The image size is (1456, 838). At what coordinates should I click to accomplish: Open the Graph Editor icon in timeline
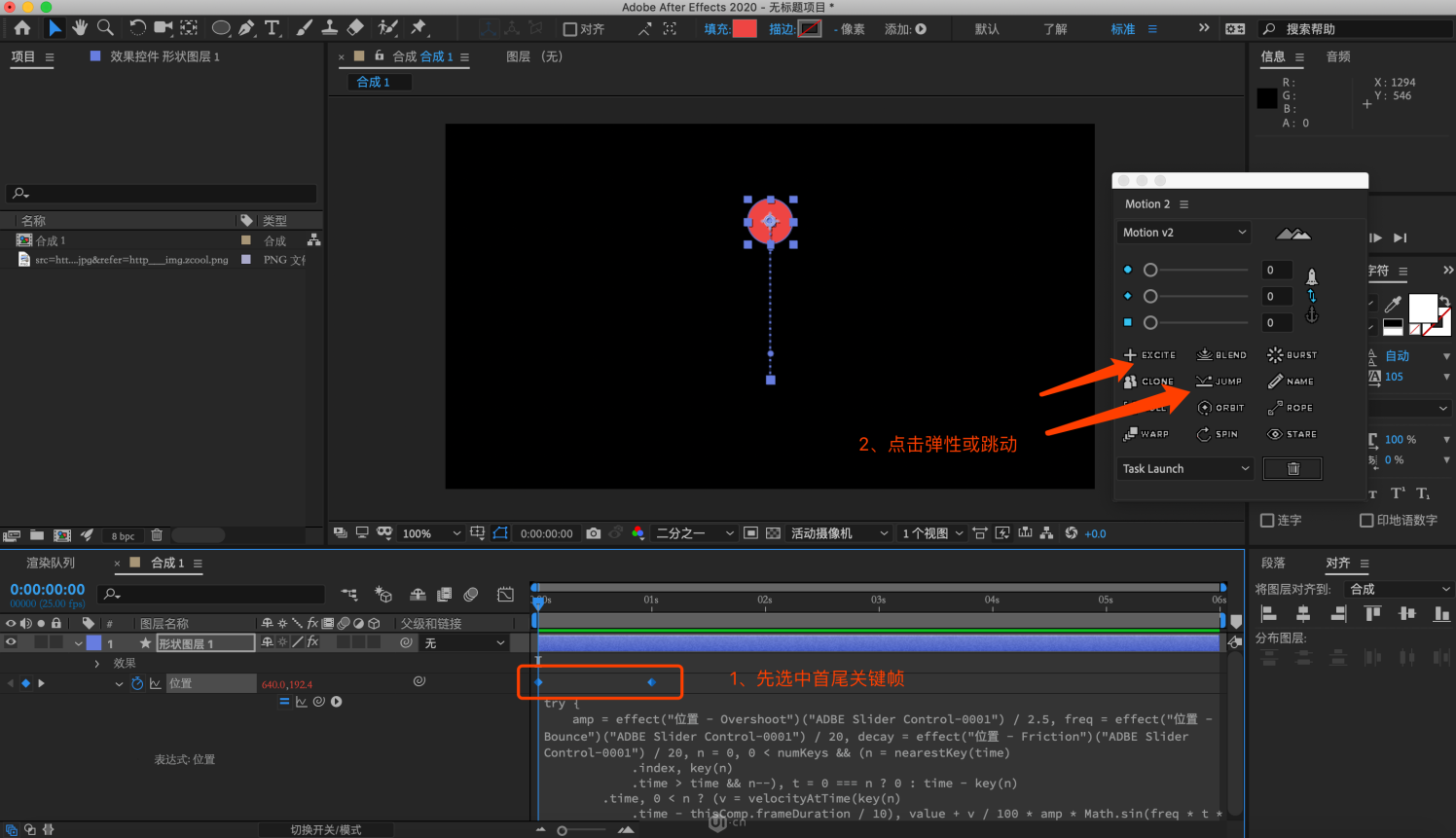coord(505,594)
